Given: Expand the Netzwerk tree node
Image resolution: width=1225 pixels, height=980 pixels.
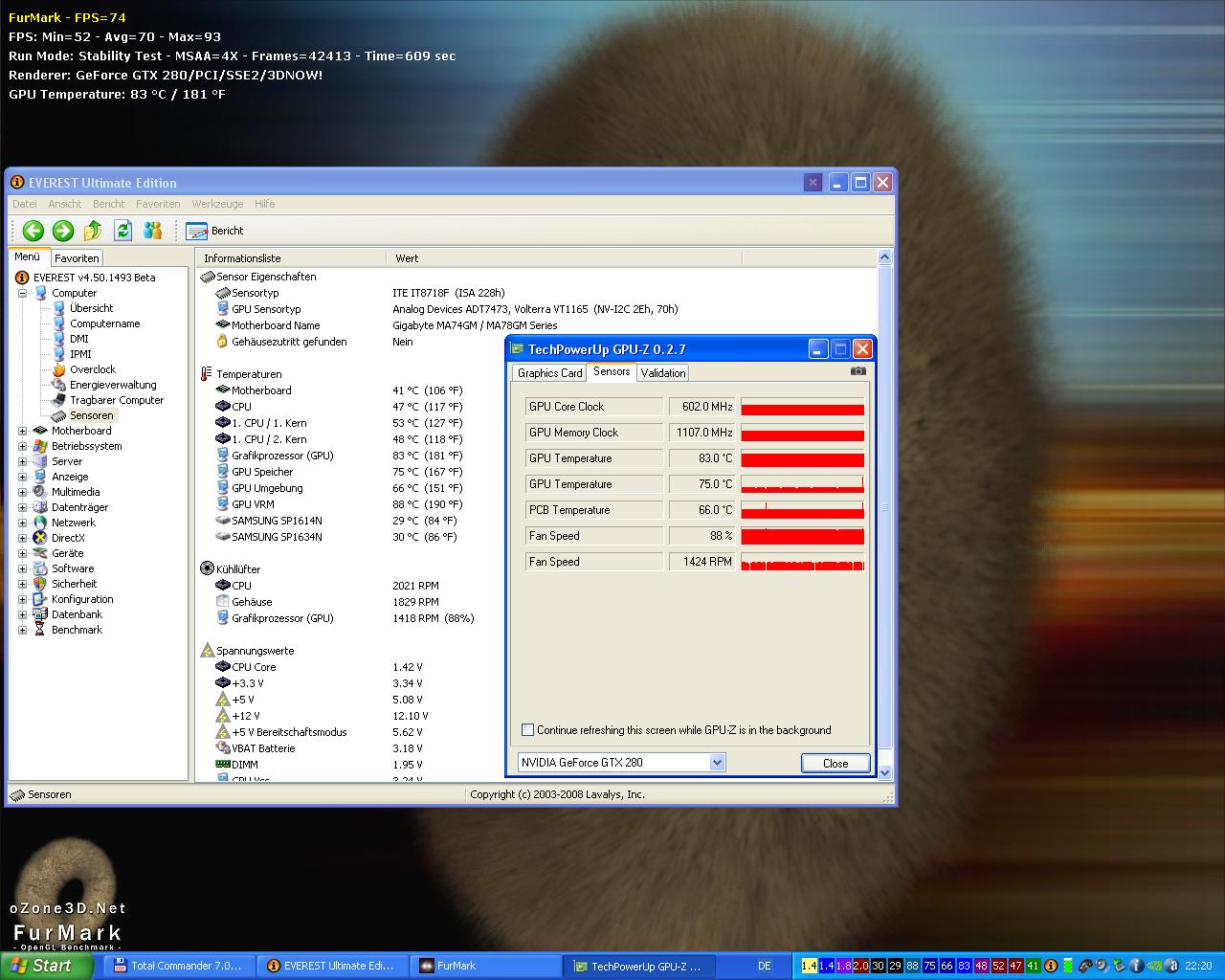Looking at the screenshot, I should click(x=22, y=523).
